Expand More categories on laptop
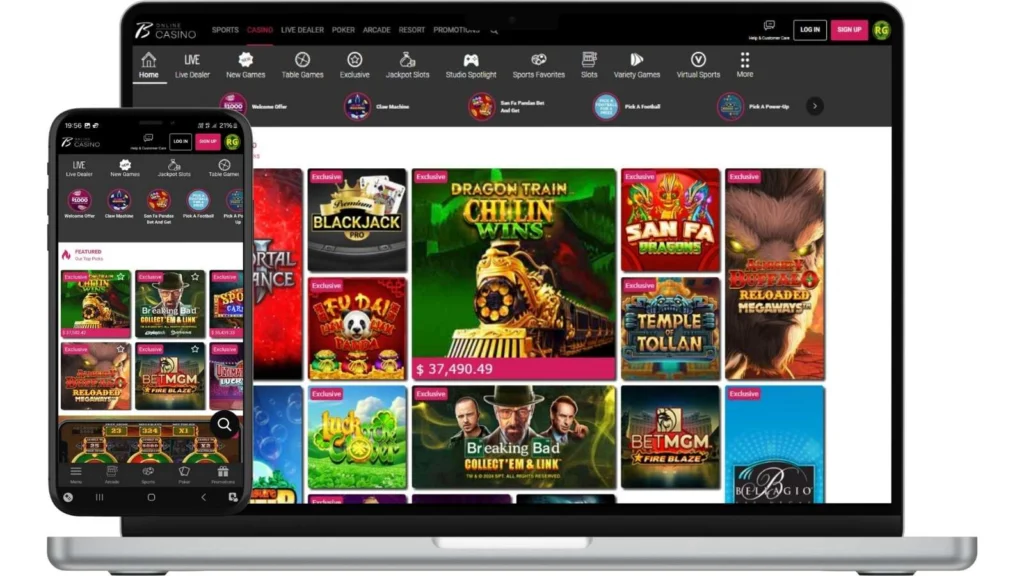1024x576 pixels. [x=744, y=65]
